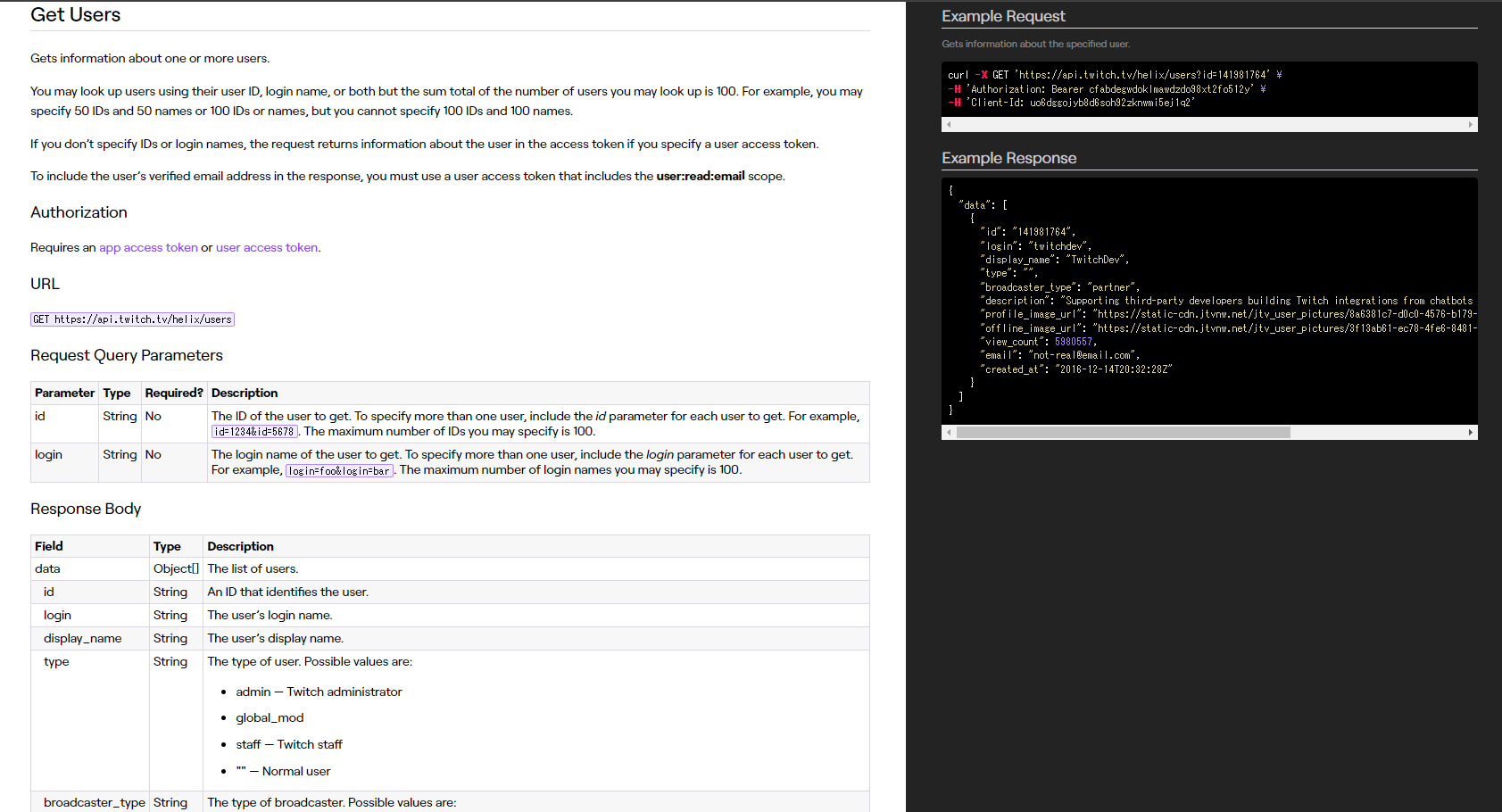Viewport: 1502px width, 812px height.
Task: Click the "id": "141981764" response line
Action: tap(1028, 232)
